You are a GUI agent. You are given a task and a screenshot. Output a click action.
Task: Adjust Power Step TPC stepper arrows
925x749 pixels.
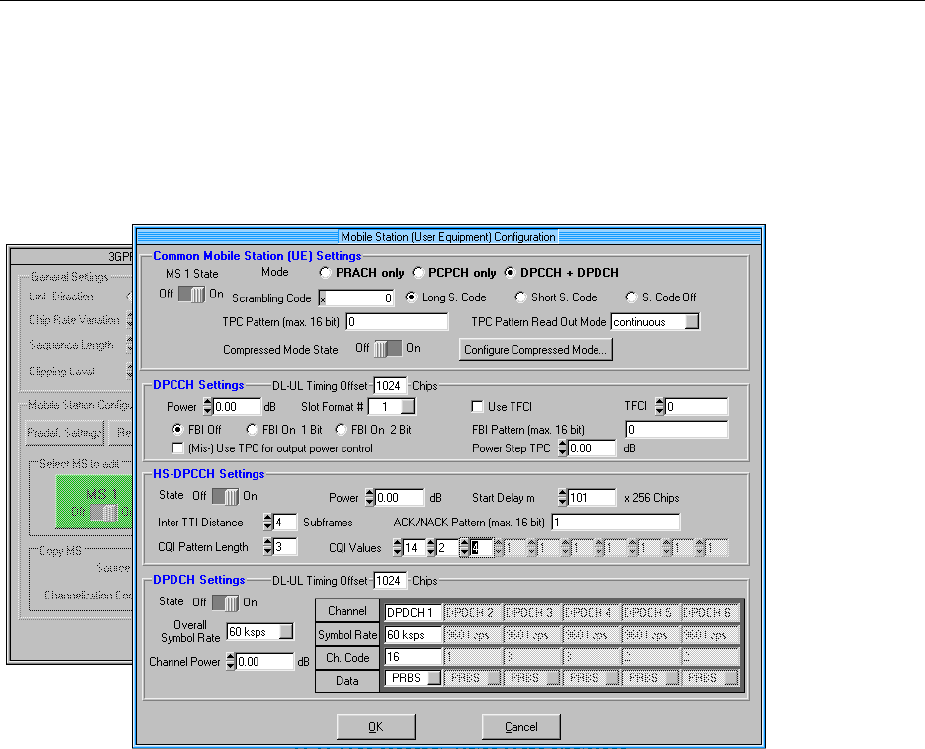(x=563, y=448)
